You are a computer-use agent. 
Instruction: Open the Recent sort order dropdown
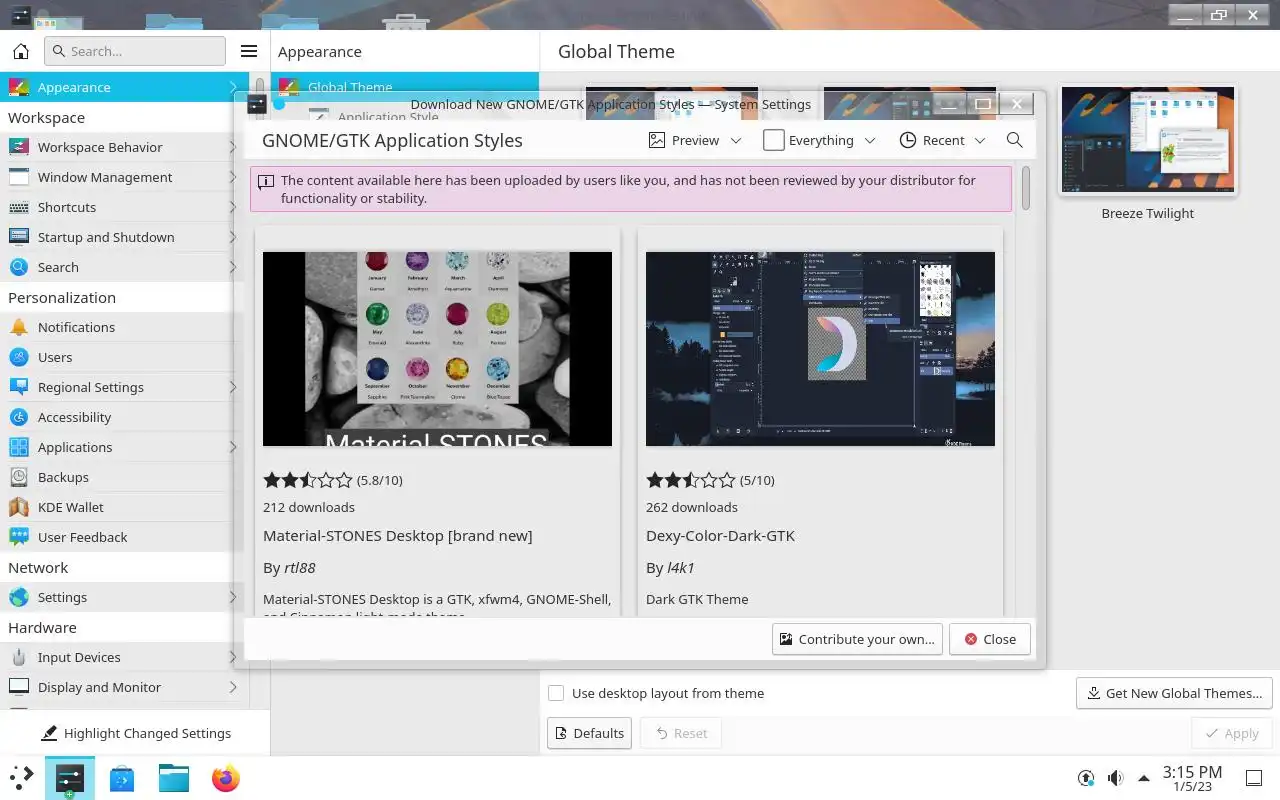coord(942,140)
